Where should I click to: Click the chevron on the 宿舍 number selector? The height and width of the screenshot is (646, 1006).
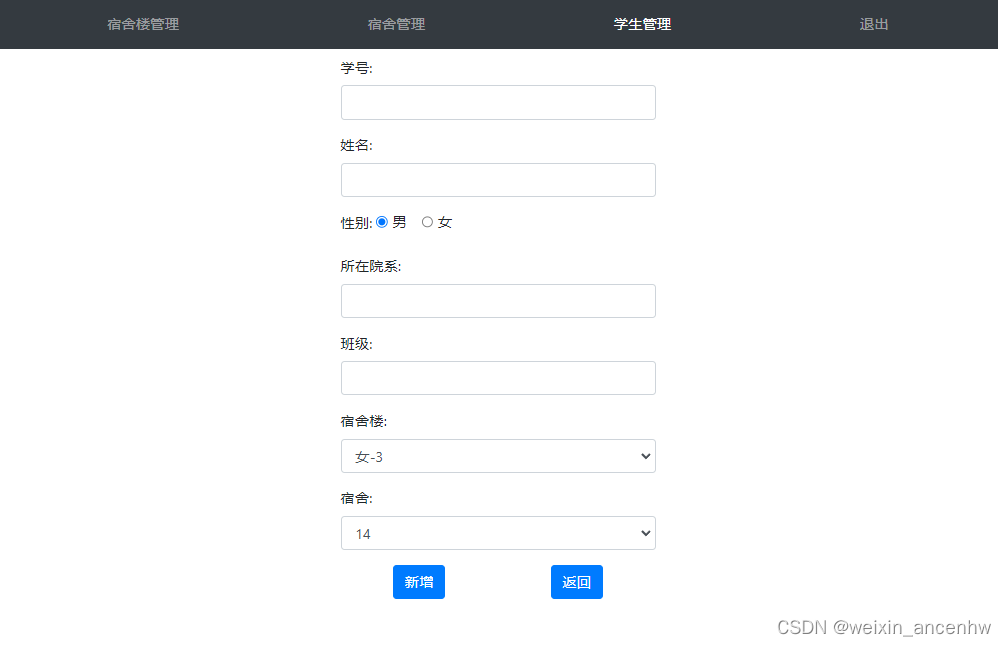click(x=645, y=532)
